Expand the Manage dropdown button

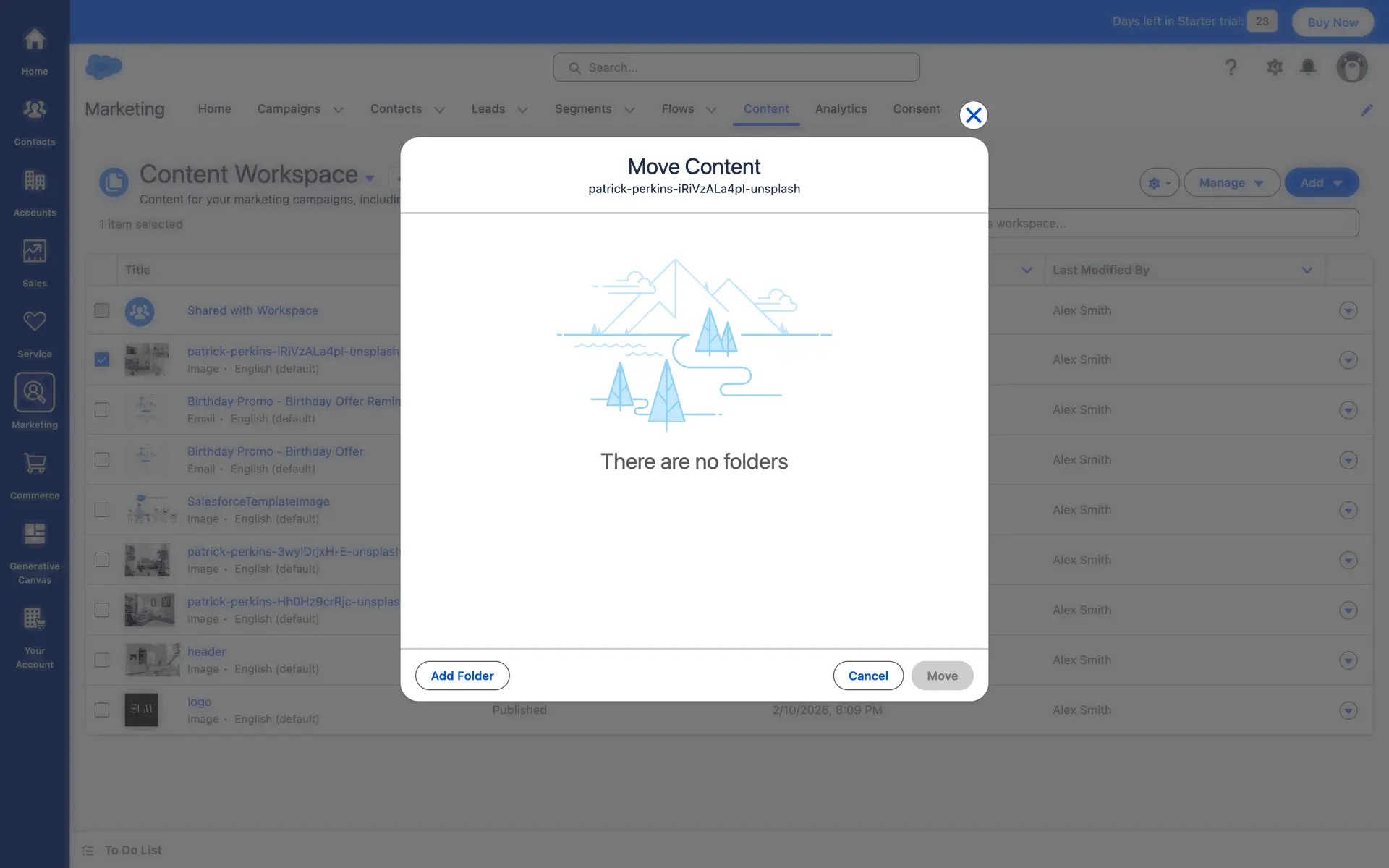pos(1231,183)
